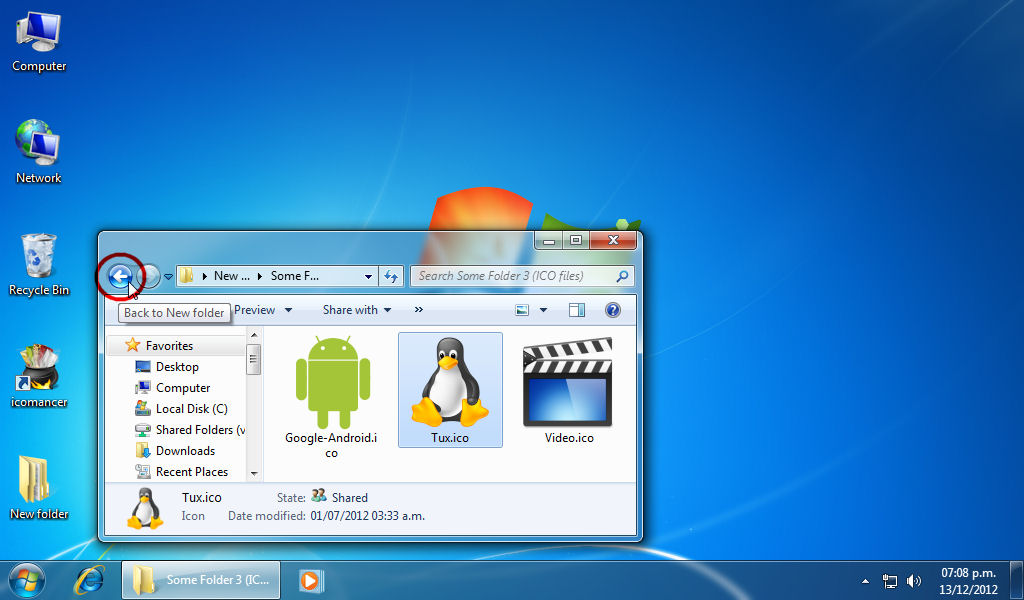The image size is (1024, 600).
Task: Expand arrow before 'Some F...' breadcrumb
Action: coord(260,276)
